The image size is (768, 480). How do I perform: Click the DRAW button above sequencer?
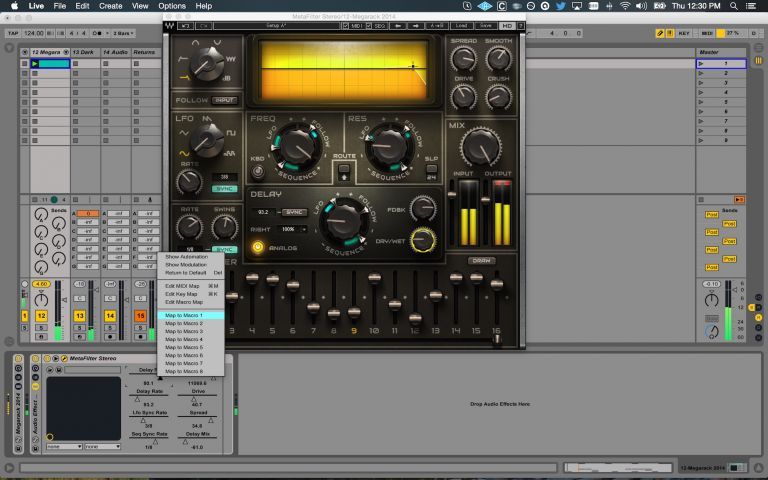[481, 261]
